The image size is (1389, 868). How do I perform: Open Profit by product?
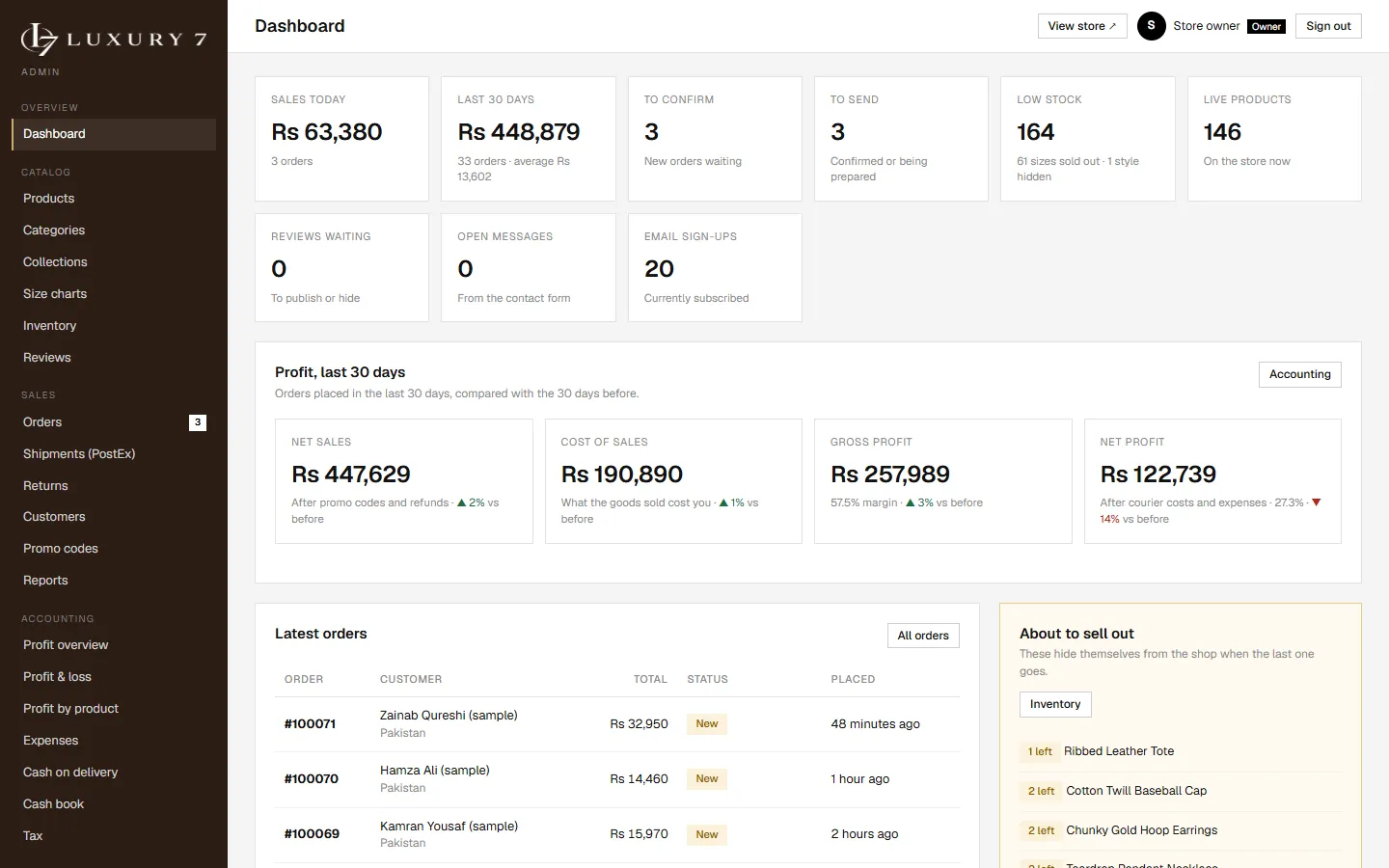click(x=114, y=709)
